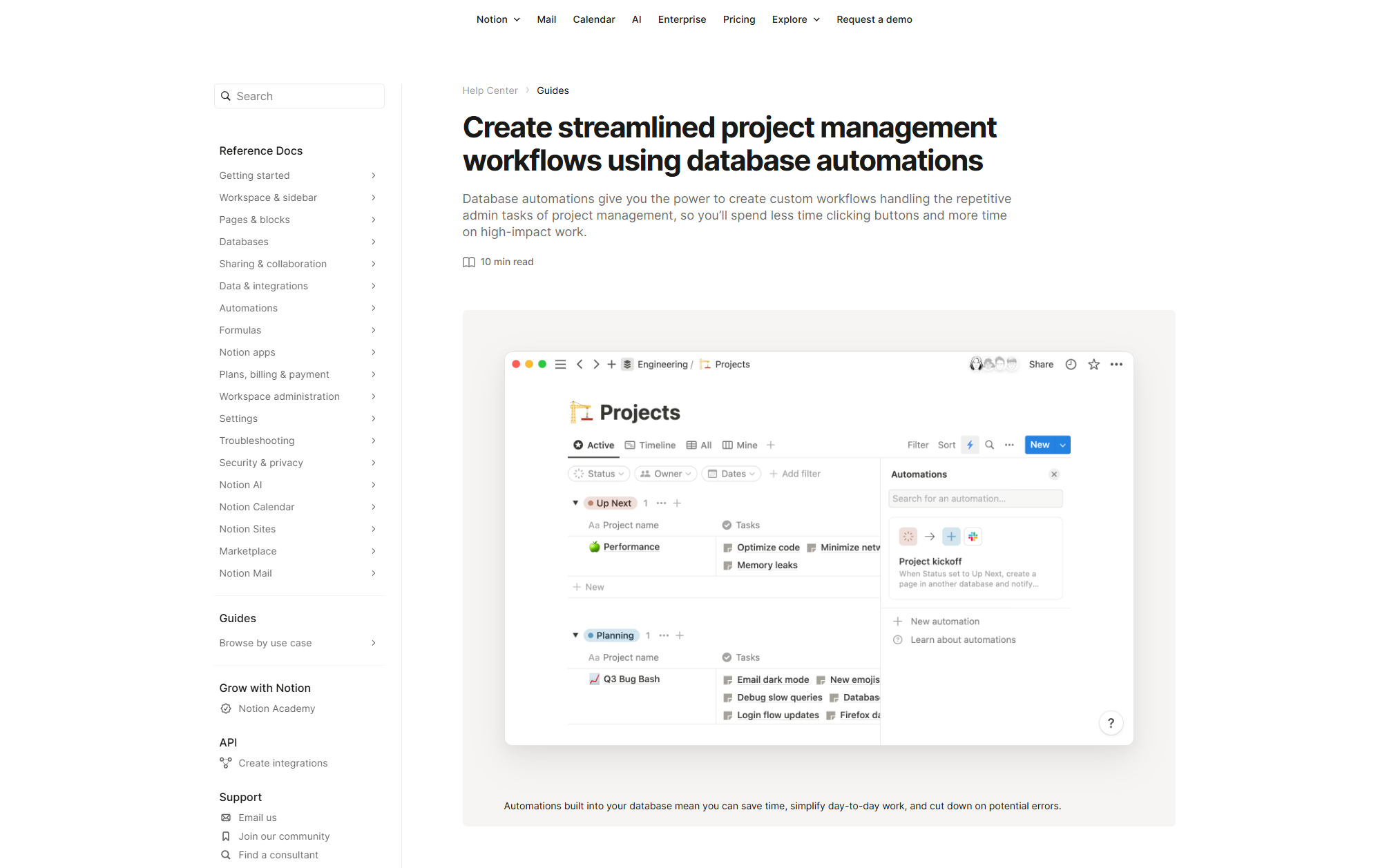The height and width of the screenshot is (868, 1378).
Task: Switch to the All view tab
Action: 699,445
